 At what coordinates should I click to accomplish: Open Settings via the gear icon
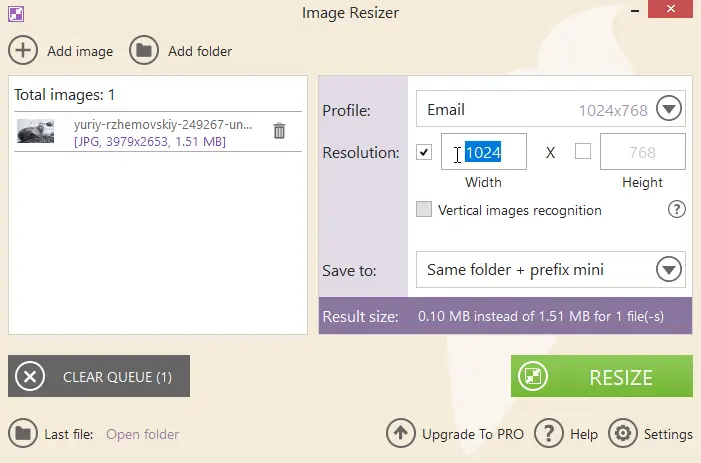point(623,433)
